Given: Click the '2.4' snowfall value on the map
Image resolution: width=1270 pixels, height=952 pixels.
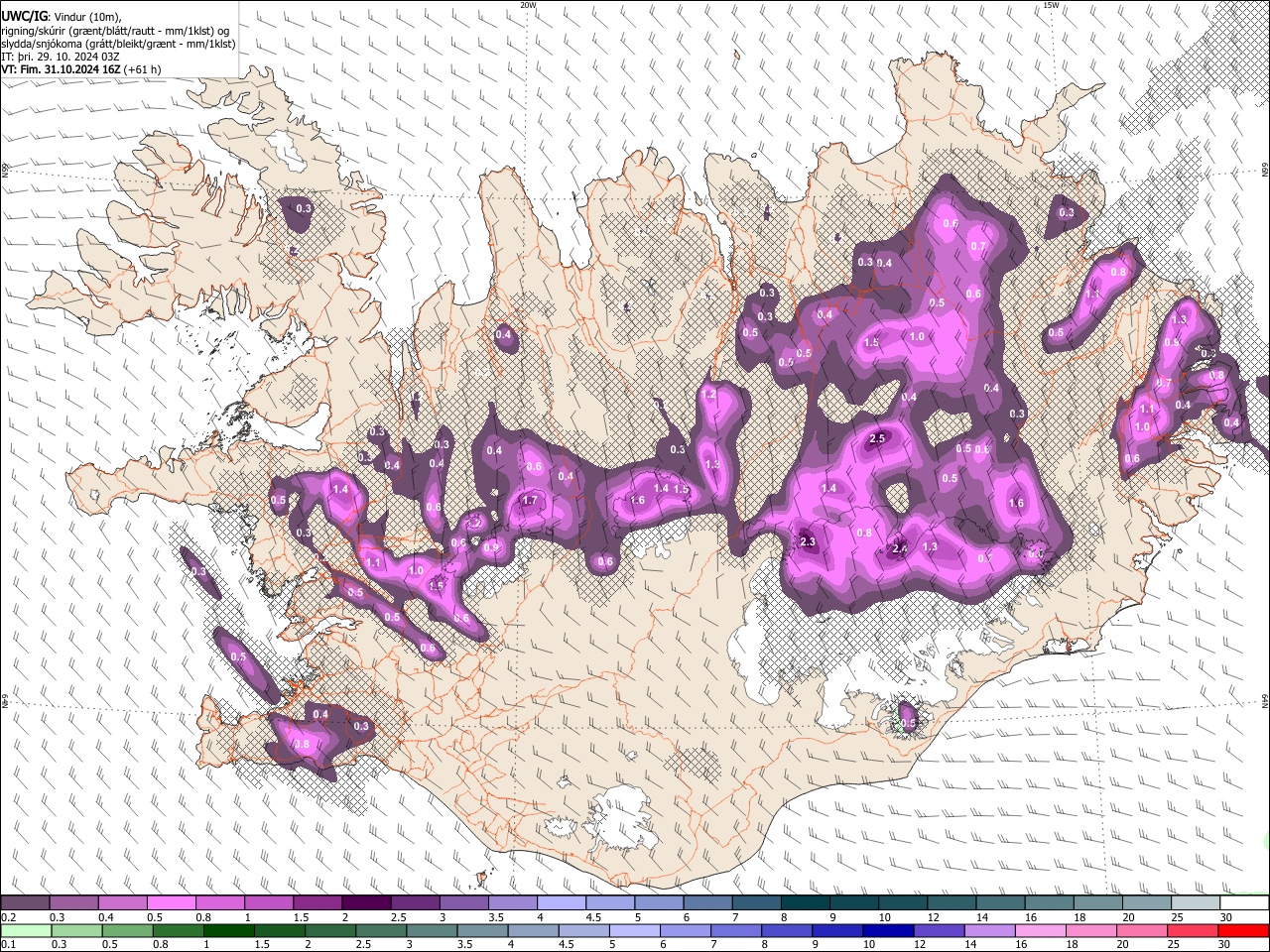Looking at the screenshot, I should [900, 548].
